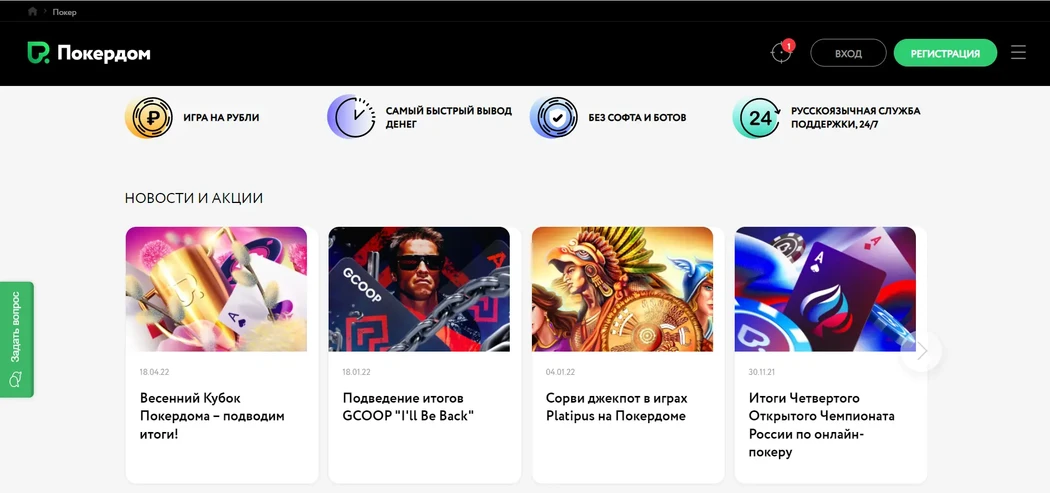
Task: Open the hamburger menu
Action: click(x=1018, y=53)
